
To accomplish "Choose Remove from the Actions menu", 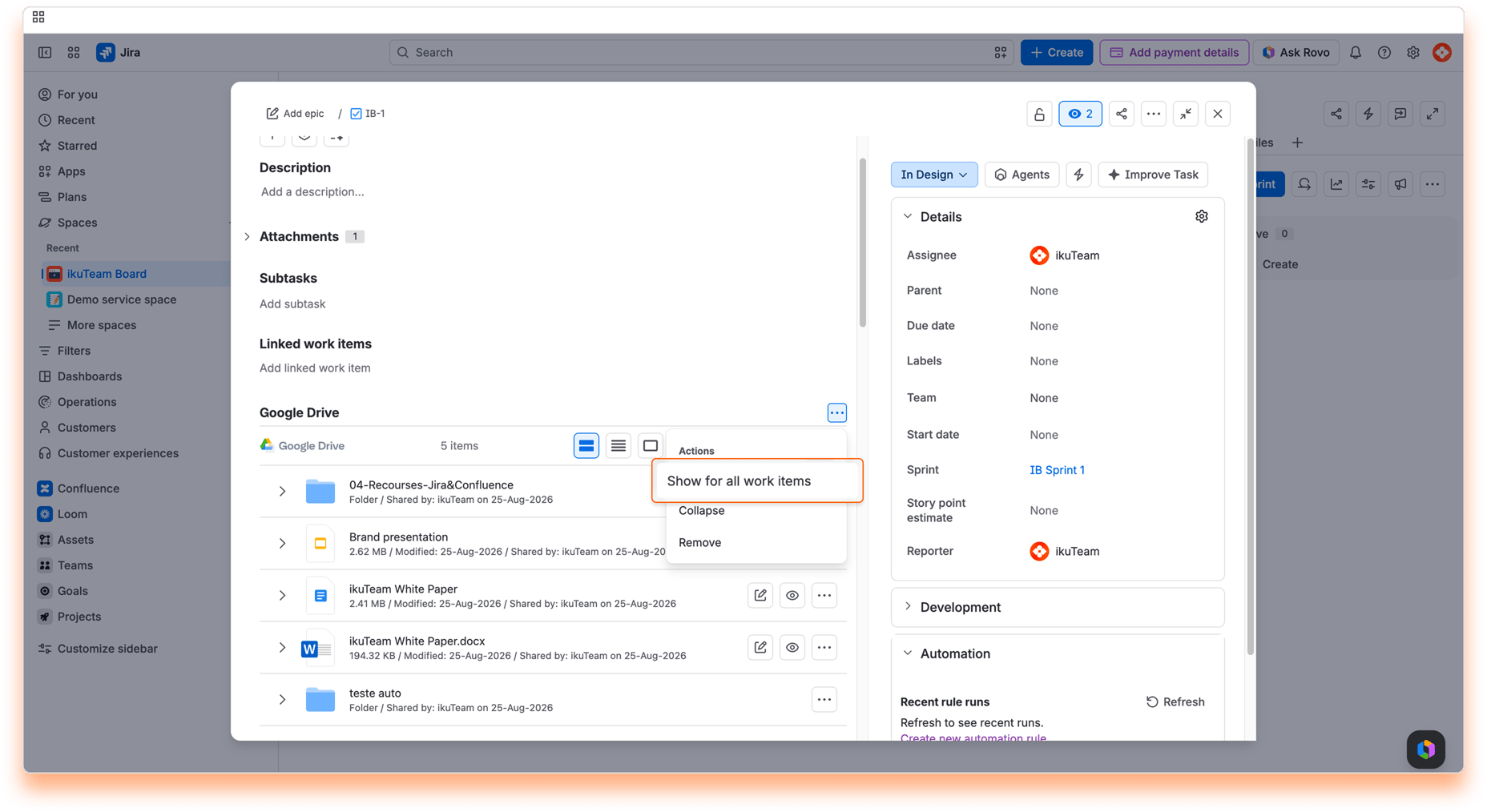I will (756, 542).
